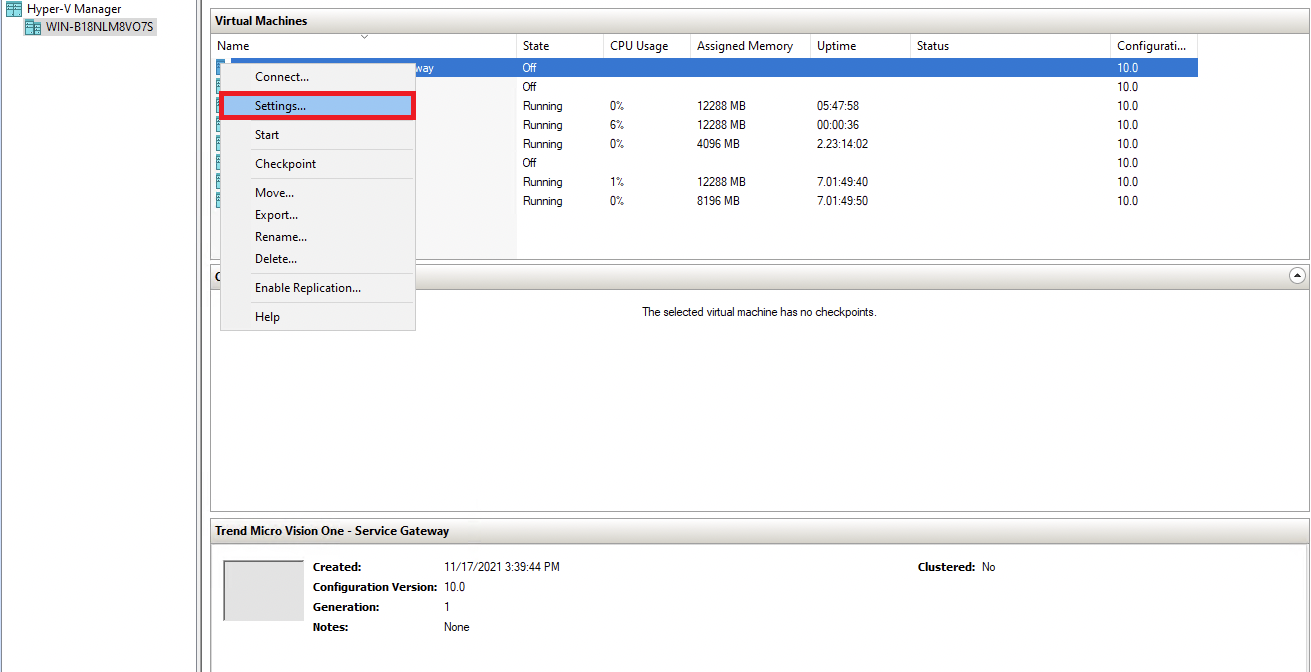The height and width of the screenshot is (672, 1311).
Task: Choose Delete from the context menu
Action: [275, 258]
